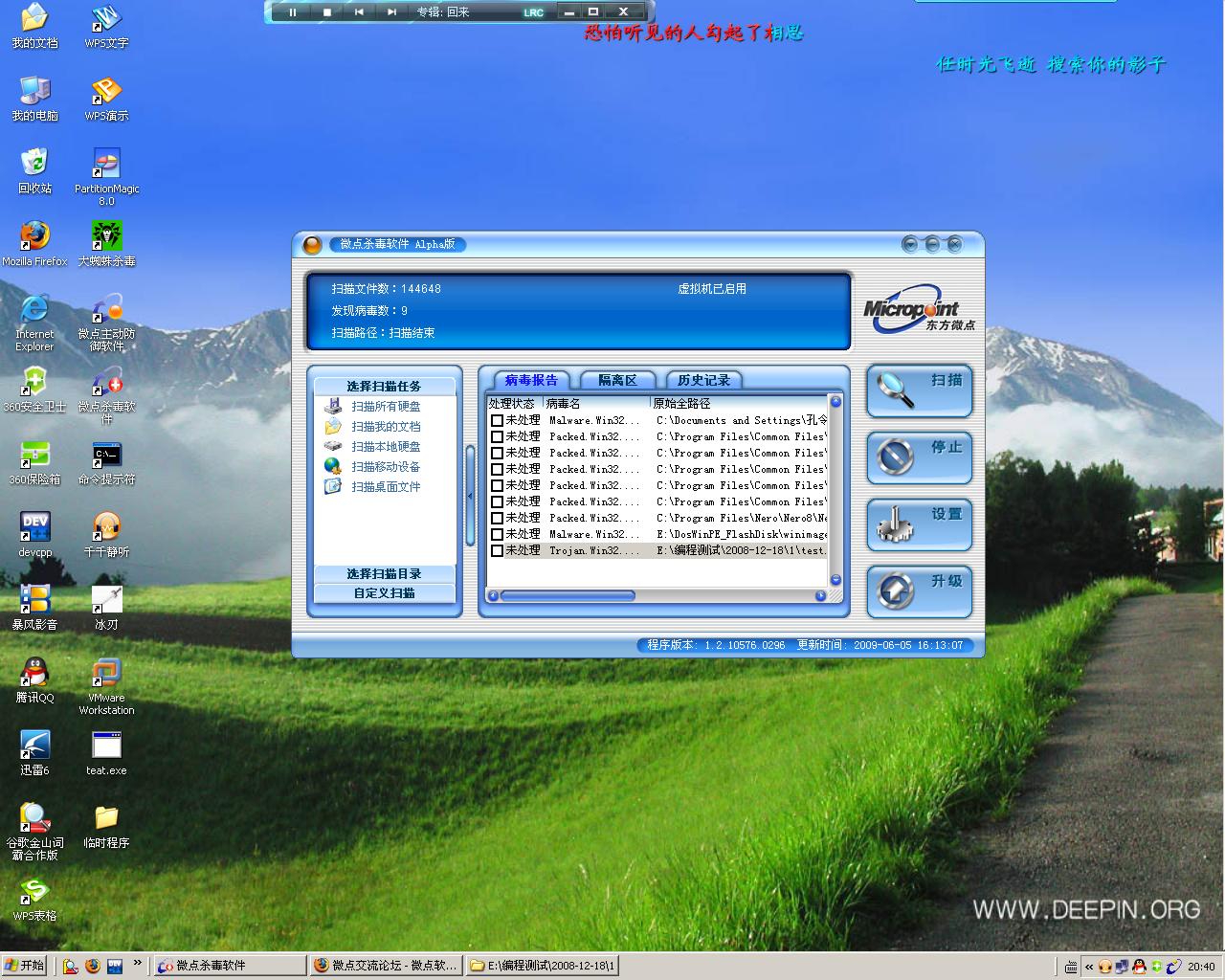Open Settings (设置) in antivirus
This screenshot has height=980, width=1225.
click(920, 524)
